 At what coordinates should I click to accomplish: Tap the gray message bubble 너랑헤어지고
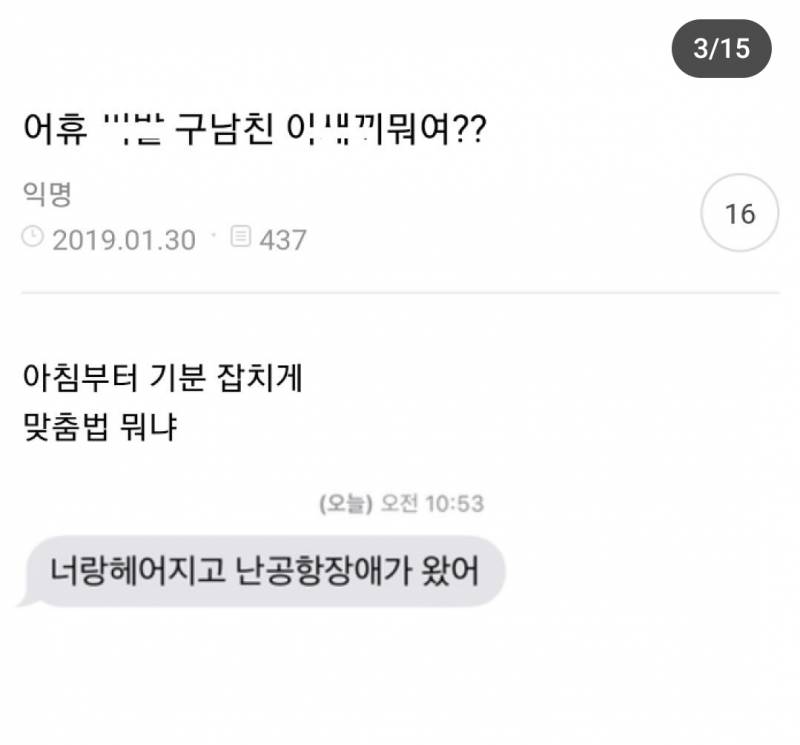click(x=265, y=571)
